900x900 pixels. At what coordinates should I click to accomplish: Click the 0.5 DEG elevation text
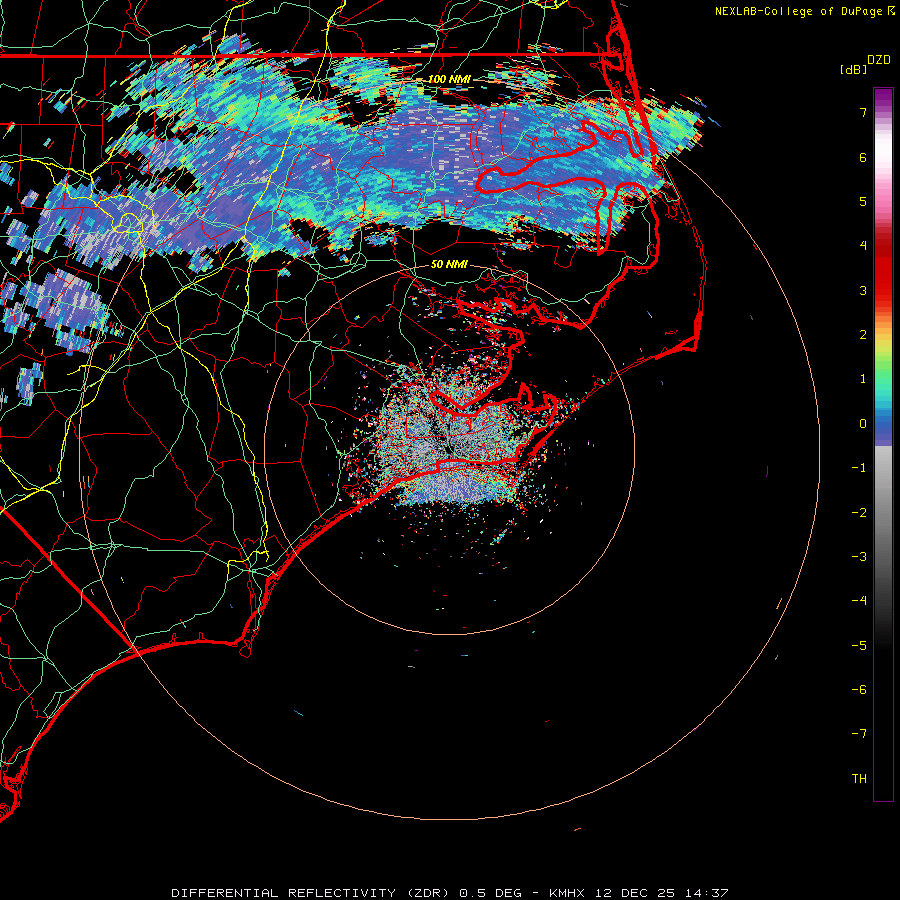[491, 893]
